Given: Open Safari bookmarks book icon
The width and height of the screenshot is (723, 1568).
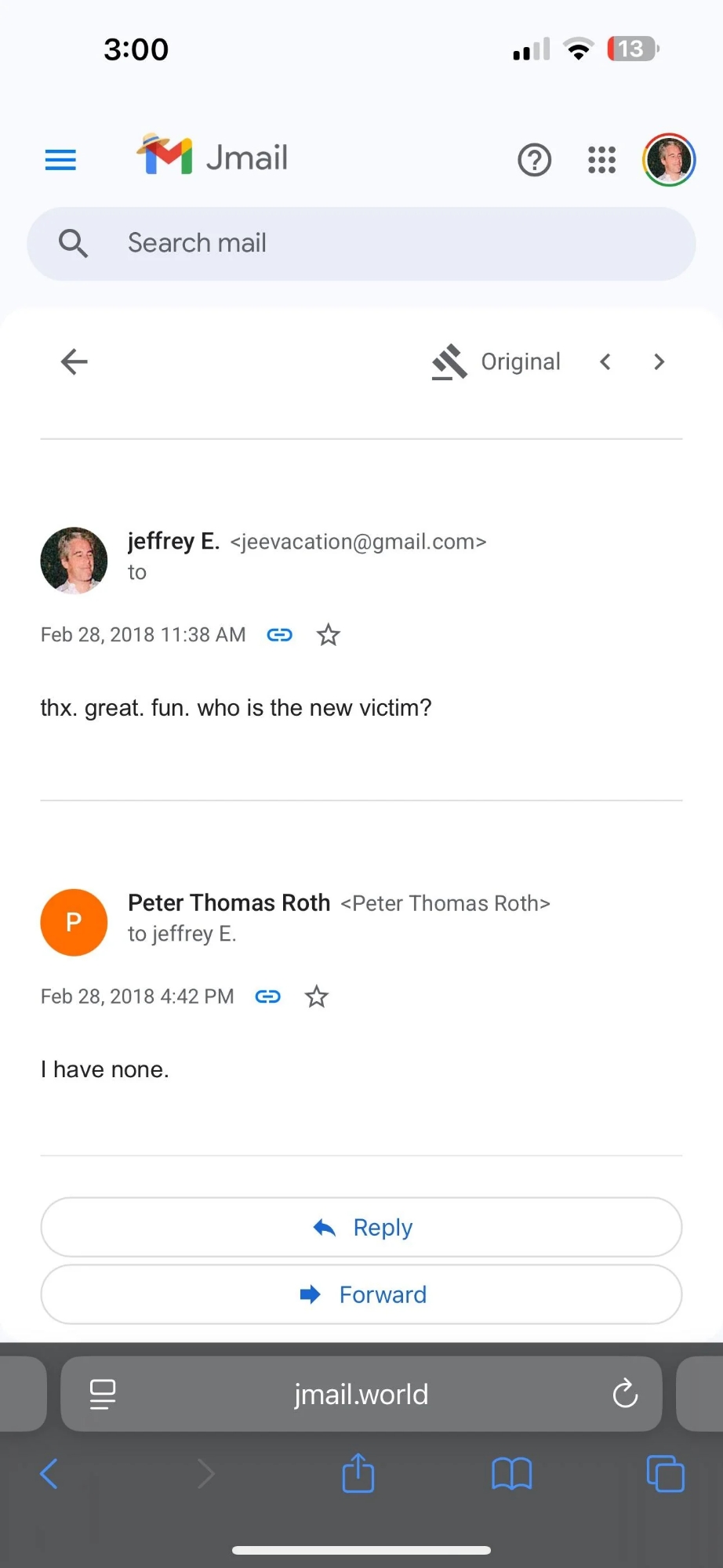Looking at the screenshot, I should coord(511,1474).
